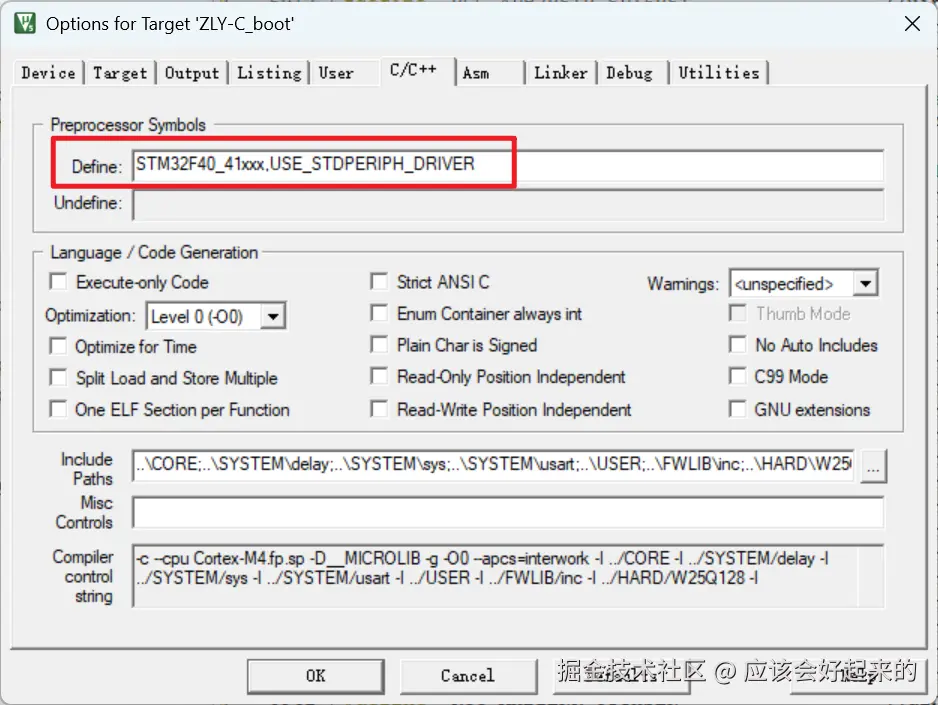Go to the Debug tab

click(632, 73)
